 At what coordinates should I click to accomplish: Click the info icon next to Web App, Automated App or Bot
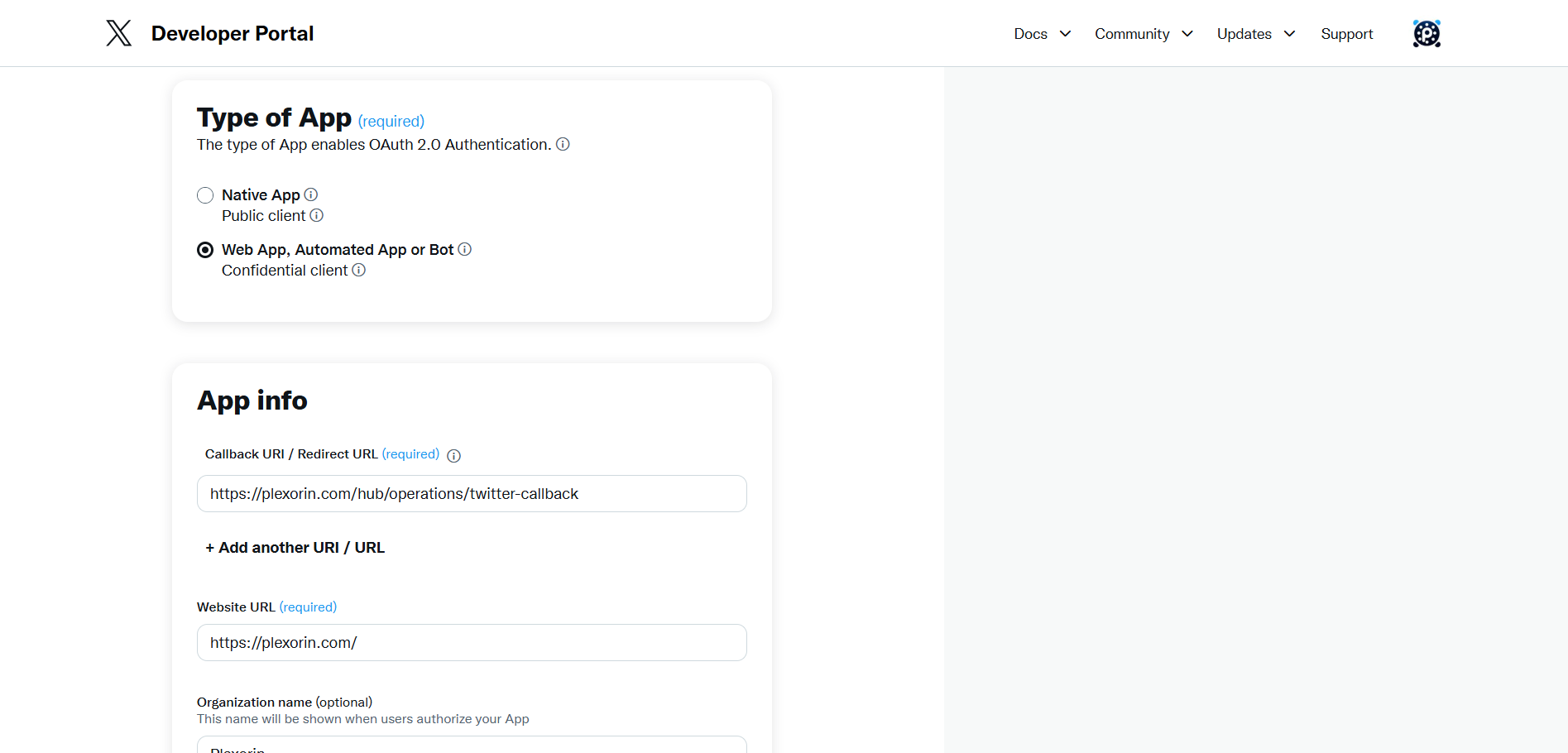coord(464,249)
